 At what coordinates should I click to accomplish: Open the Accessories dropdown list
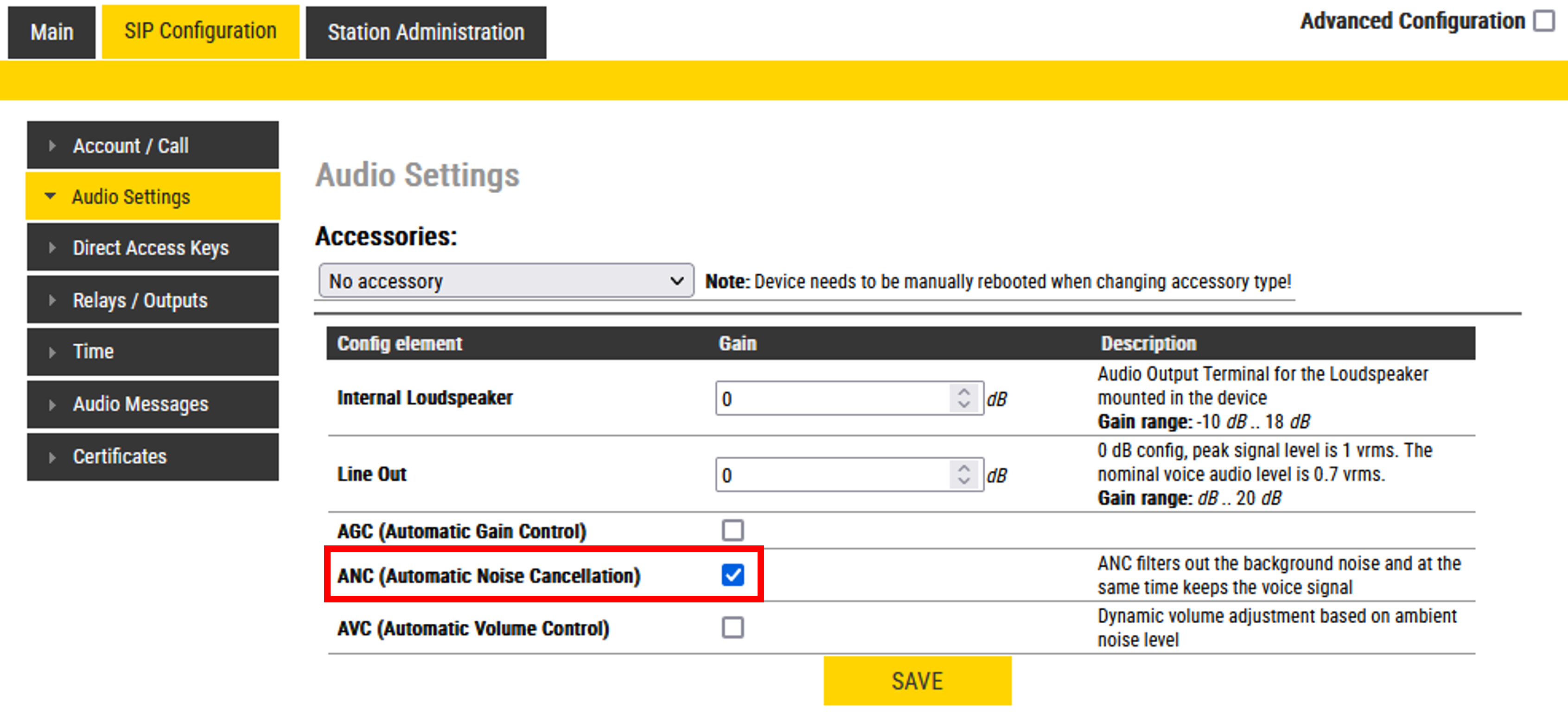(505, 280)
